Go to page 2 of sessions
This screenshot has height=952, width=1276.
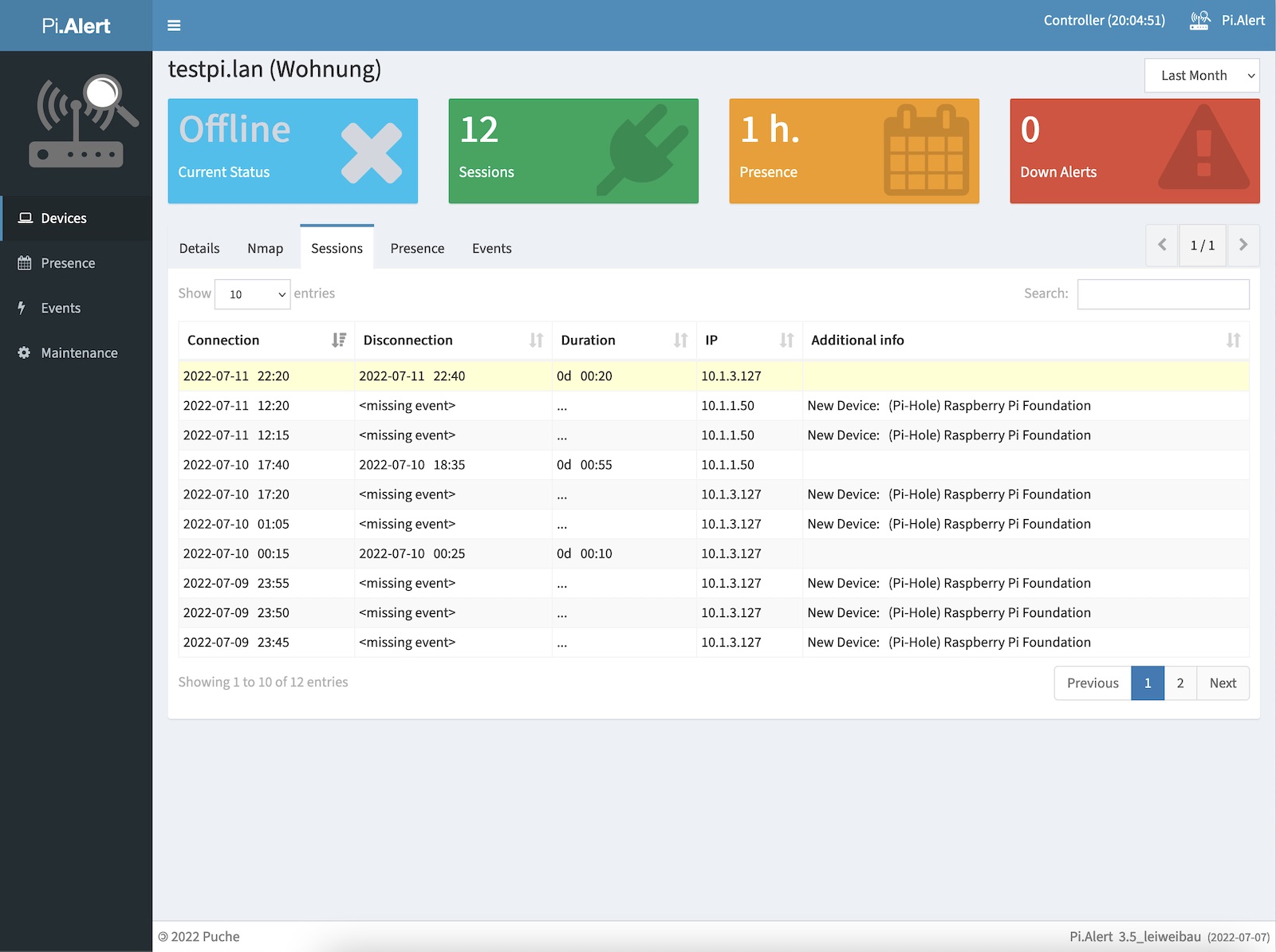1180,683
